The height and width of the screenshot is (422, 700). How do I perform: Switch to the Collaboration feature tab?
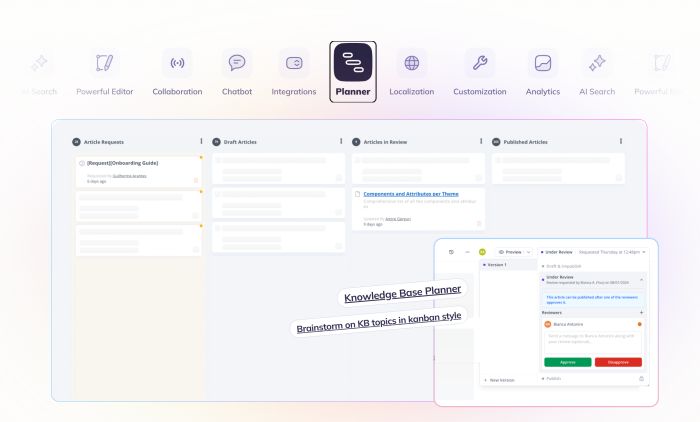[177, 73]
